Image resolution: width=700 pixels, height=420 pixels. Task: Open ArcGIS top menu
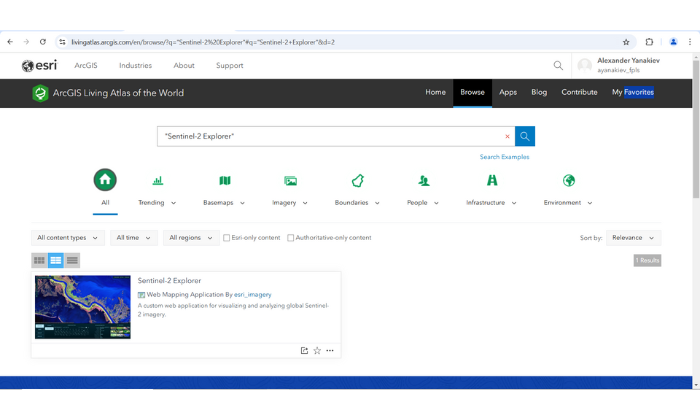86,66
